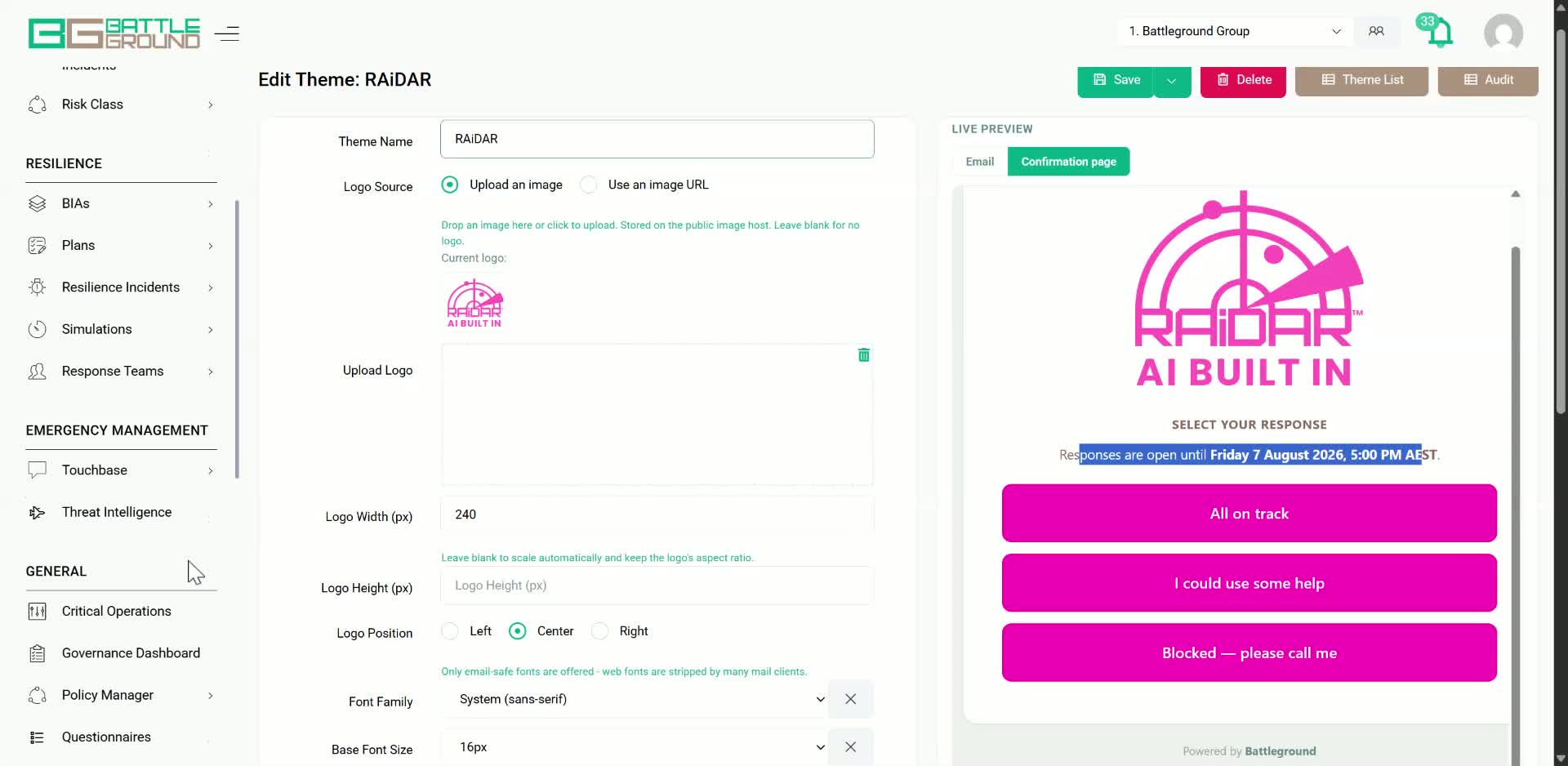Delete the uploaded logo with trash icon

(864, 355)
